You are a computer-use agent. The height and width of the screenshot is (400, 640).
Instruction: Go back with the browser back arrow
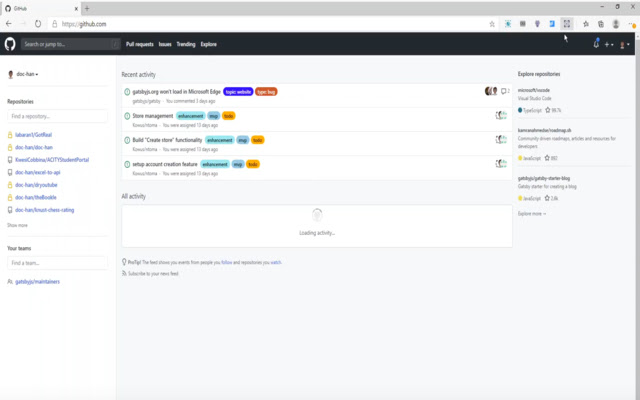(9, 24)
